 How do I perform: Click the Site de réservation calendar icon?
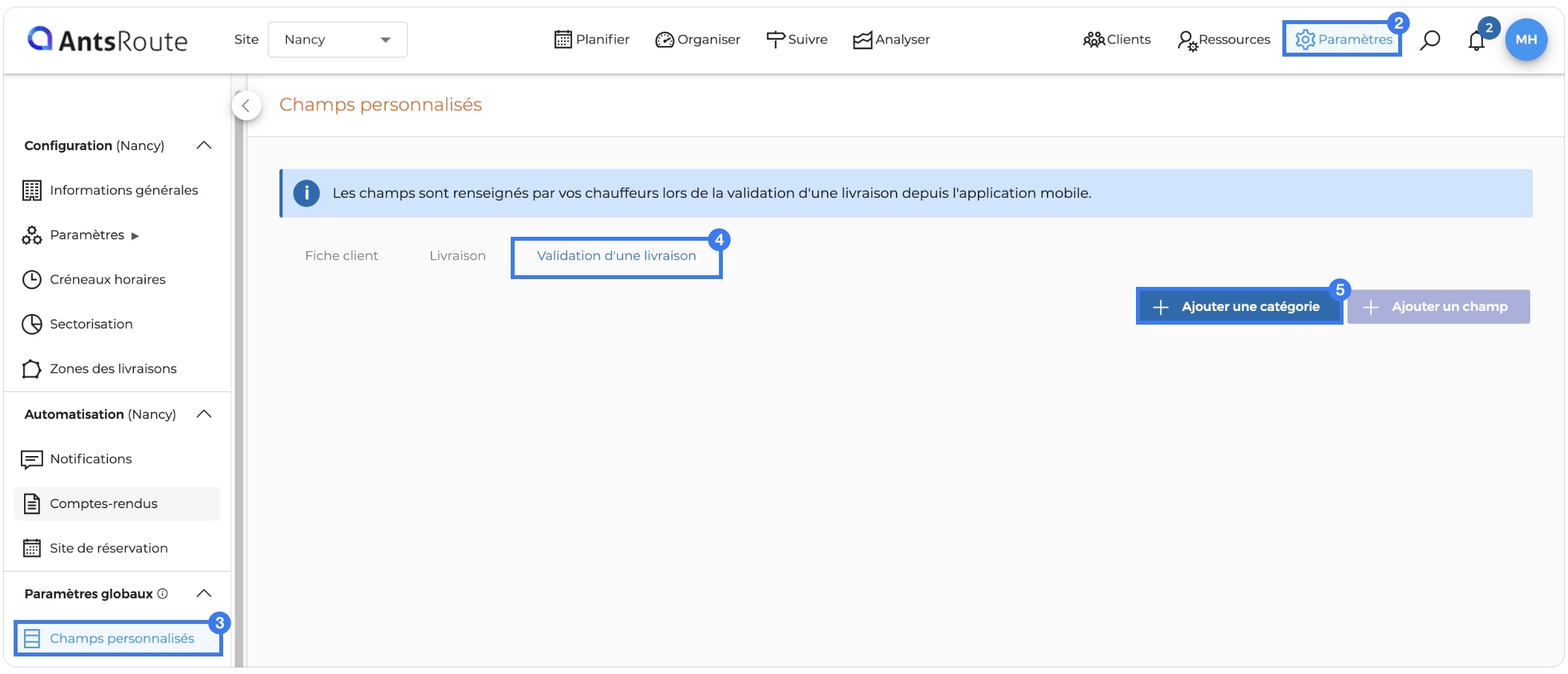tap(32, 548)
